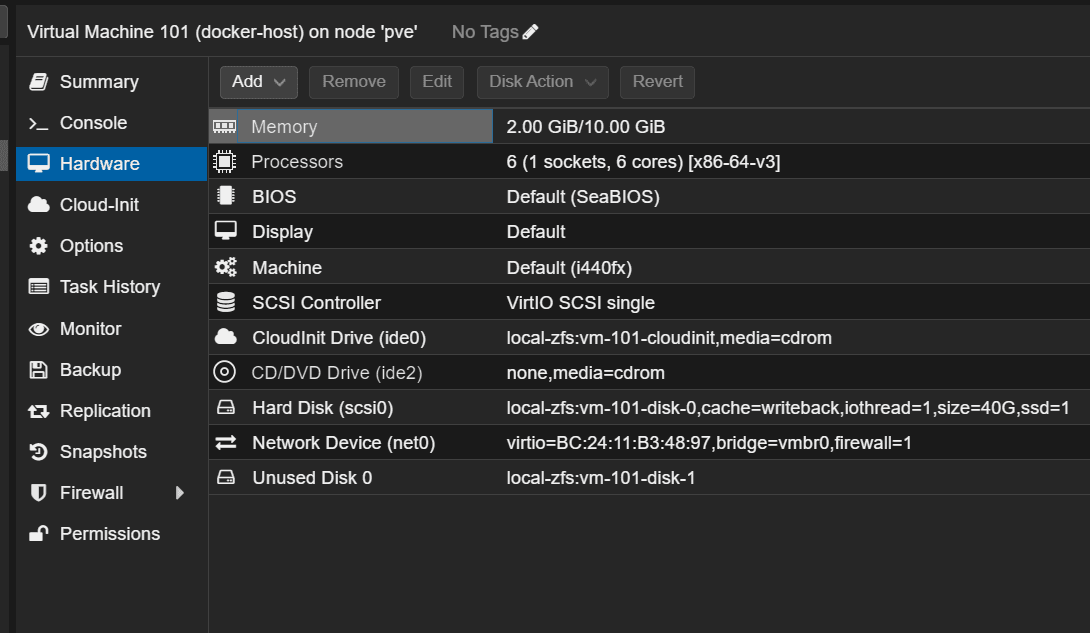Open the Disk Action dropdown menu

tap(542, 82)
